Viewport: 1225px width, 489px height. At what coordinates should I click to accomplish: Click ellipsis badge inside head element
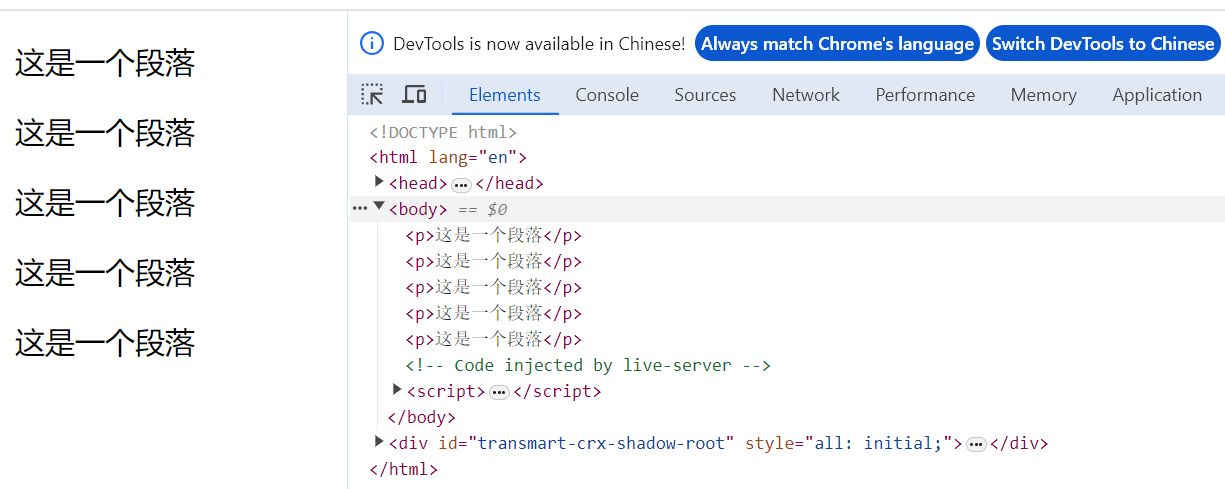click(x=461, y=184)
